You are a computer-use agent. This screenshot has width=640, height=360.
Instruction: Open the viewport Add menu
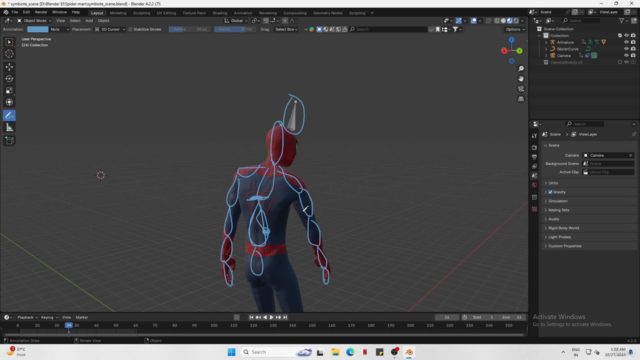pos(89,20)
